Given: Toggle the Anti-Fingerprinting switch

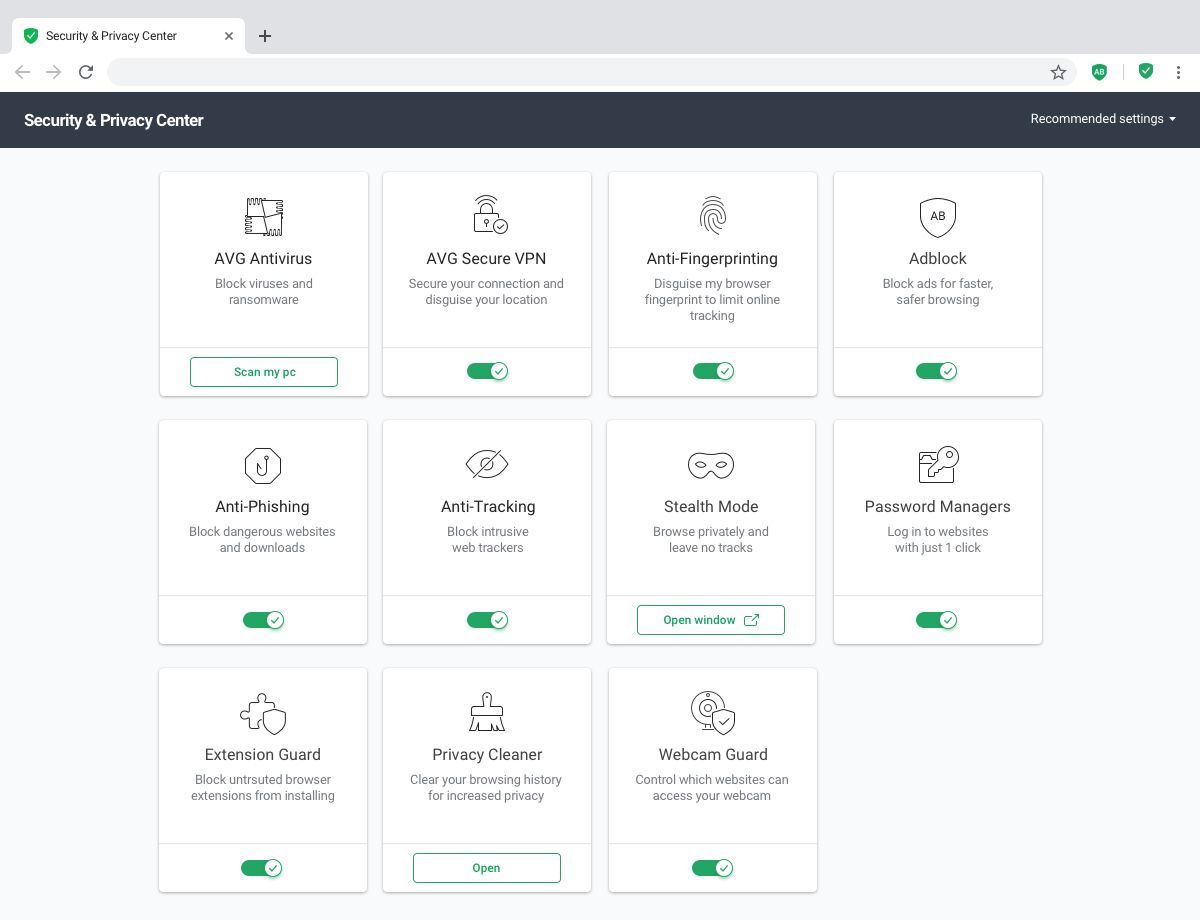Looking at the screenshot, I should (714, 371).
